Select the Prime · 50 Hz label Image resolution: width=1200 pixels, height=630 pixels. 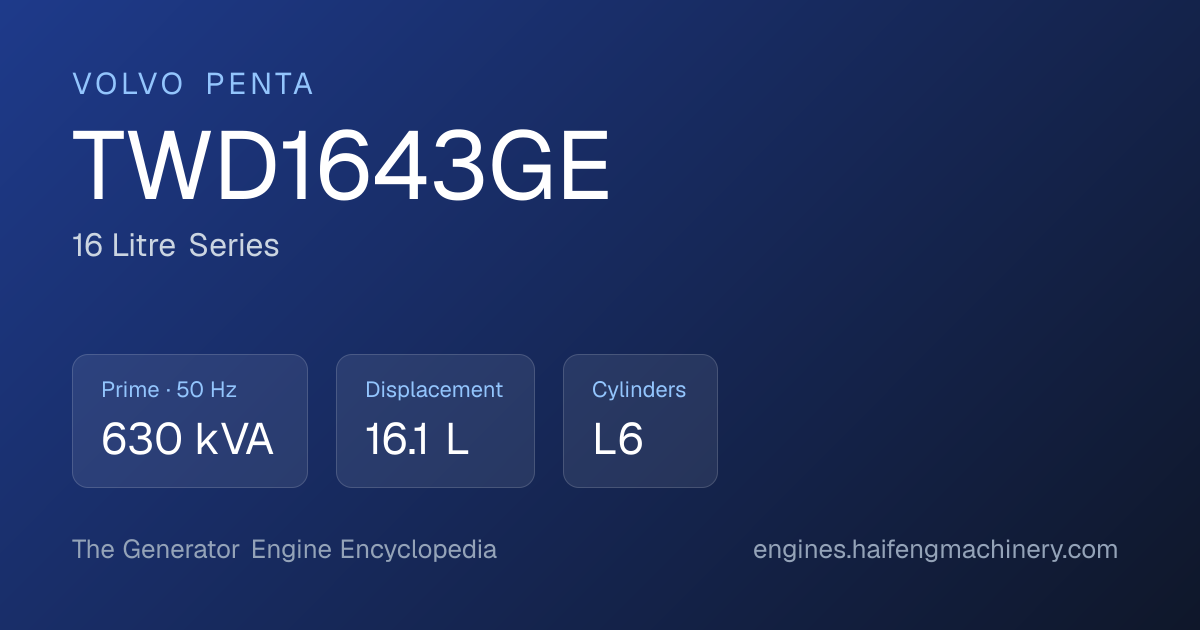pyautogui.click(x=169, y=390)
